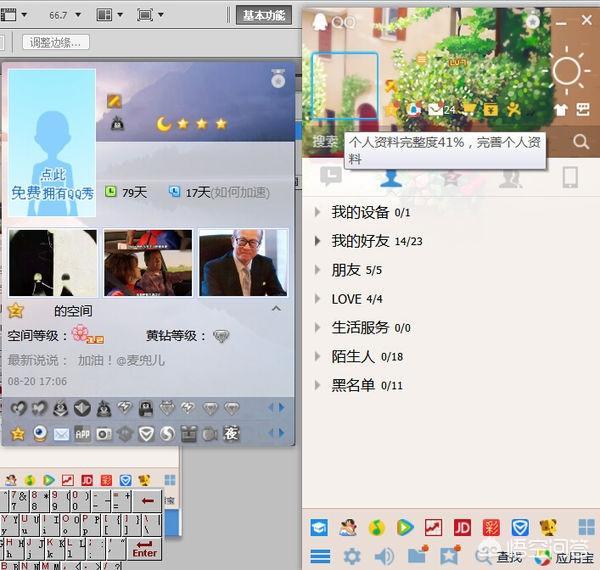Screen dimensions: 600x570
Task: Open first photo thumbnail with dark scene
Action: (53, 263)
